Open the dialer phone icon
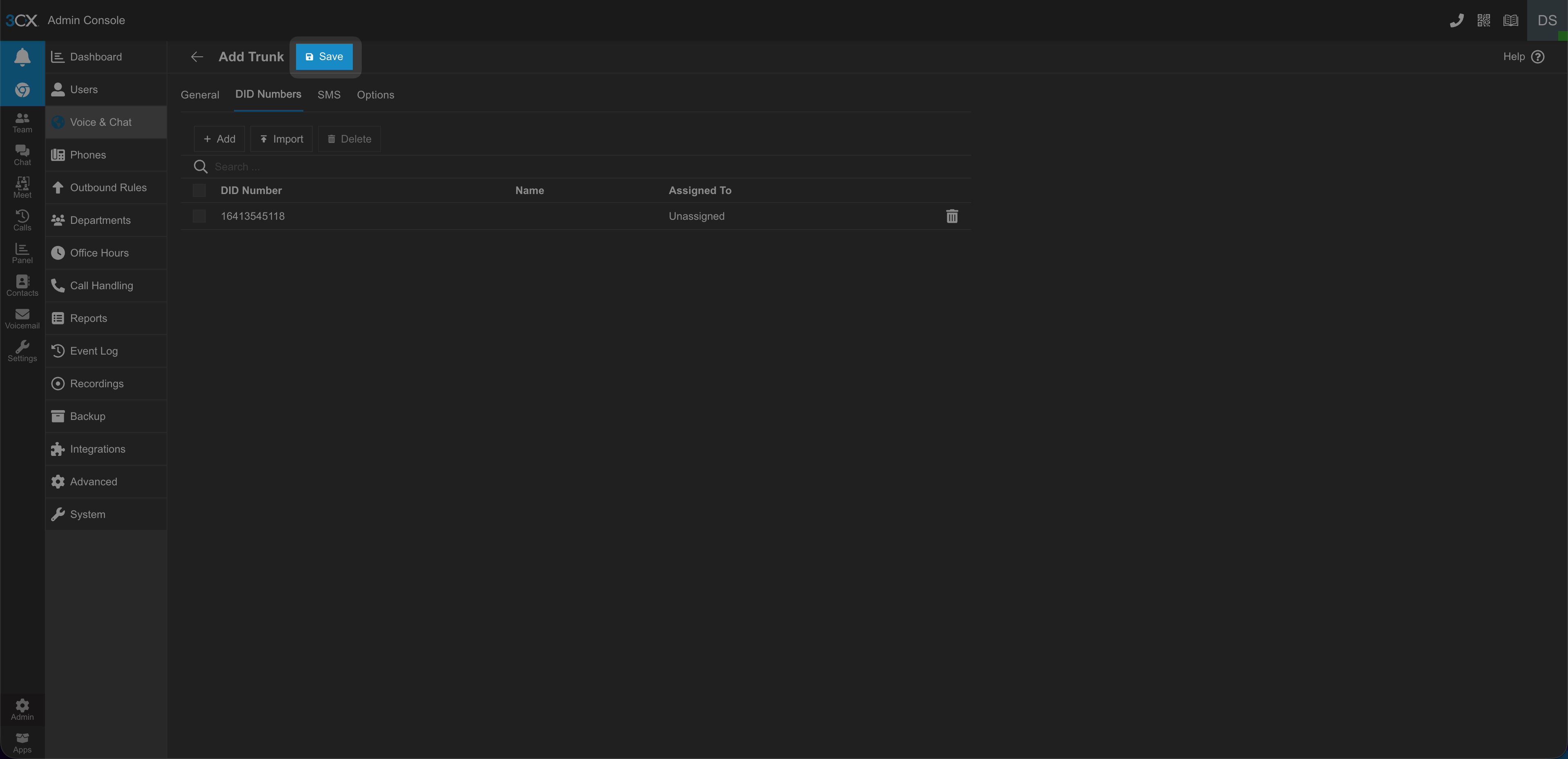 click(1456, 21)
